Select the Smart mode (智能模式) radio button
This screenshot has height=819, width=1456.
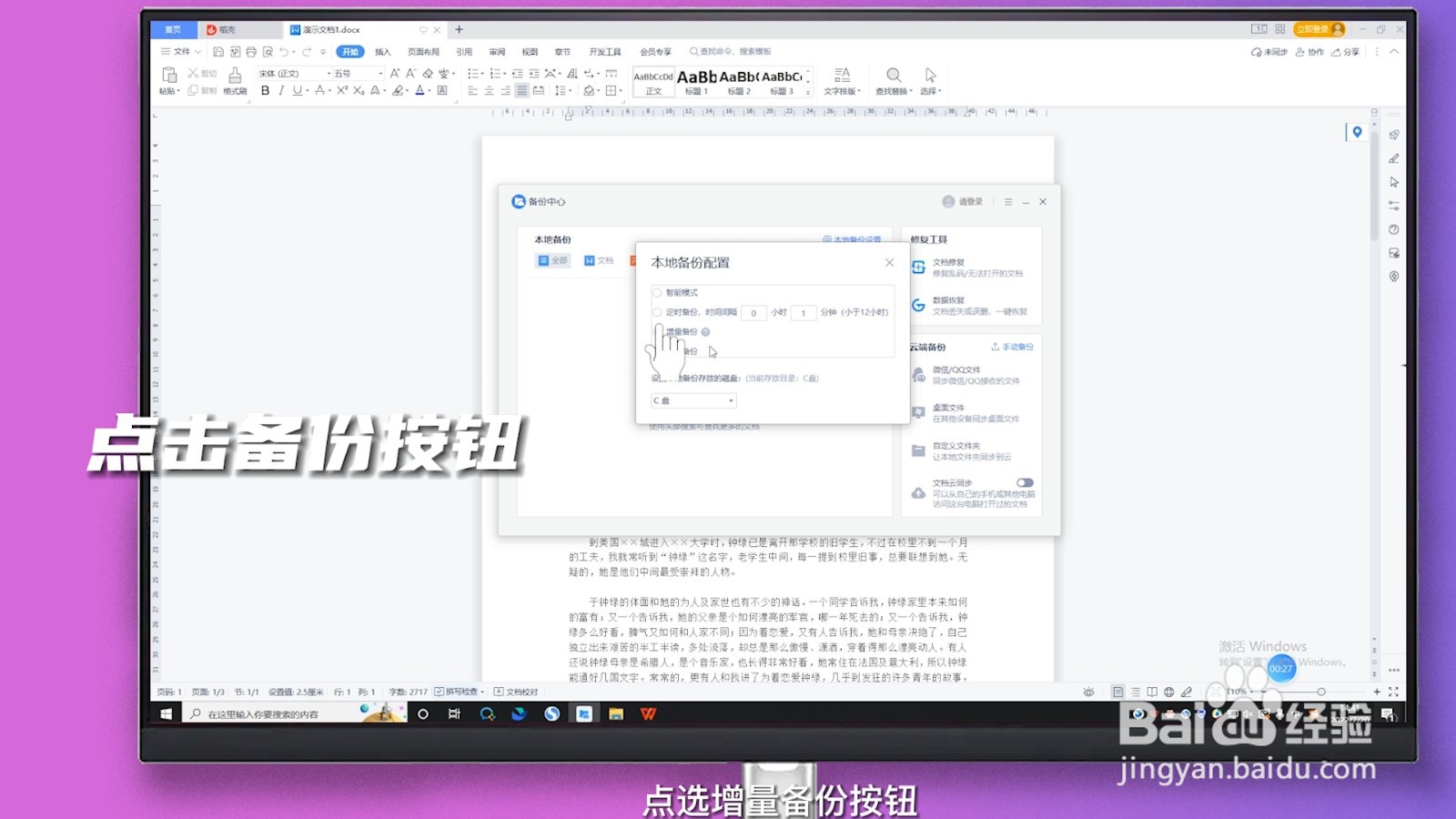(x=657, y=292)
